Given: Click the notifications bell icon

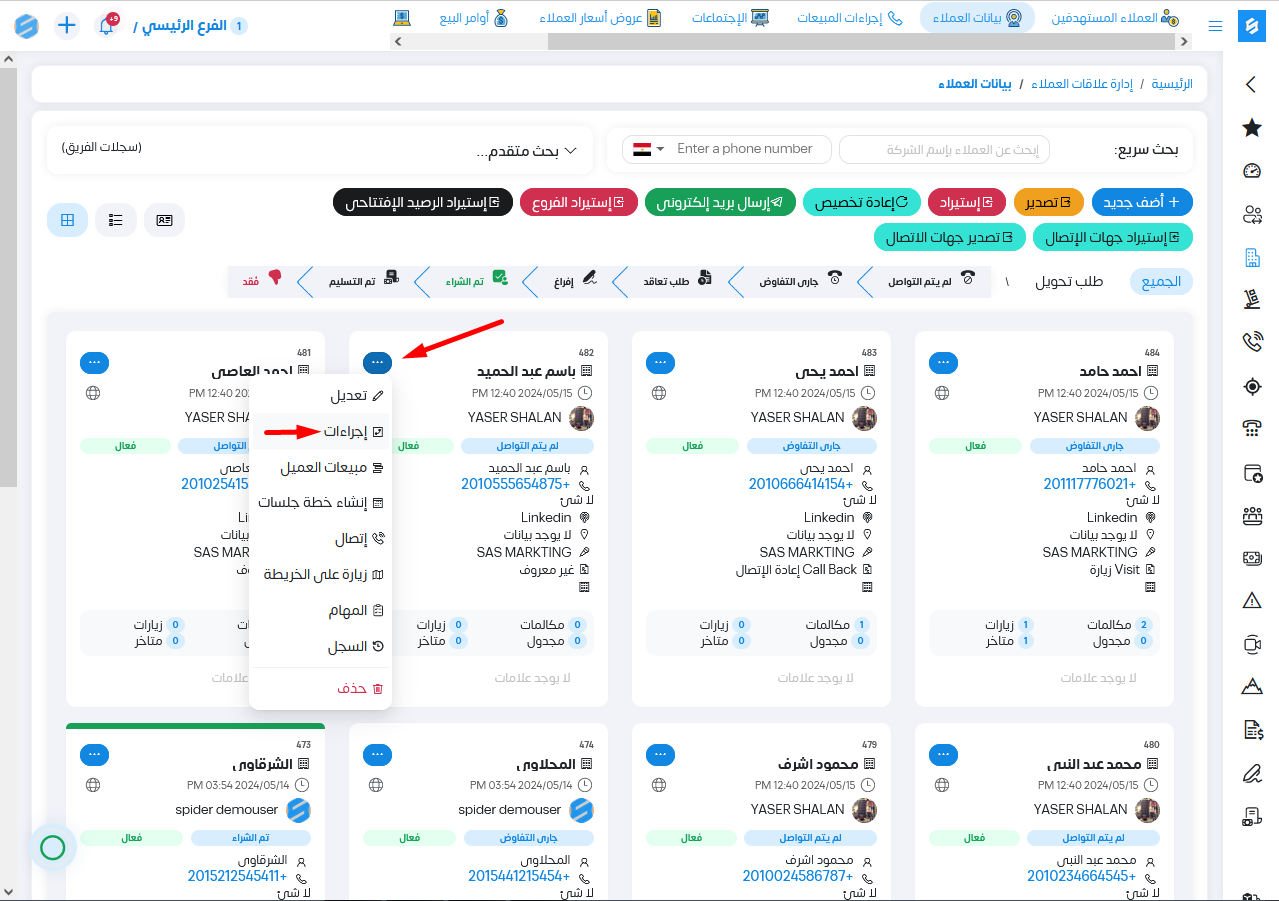Looking at the screenshot, I should [106, 26].
